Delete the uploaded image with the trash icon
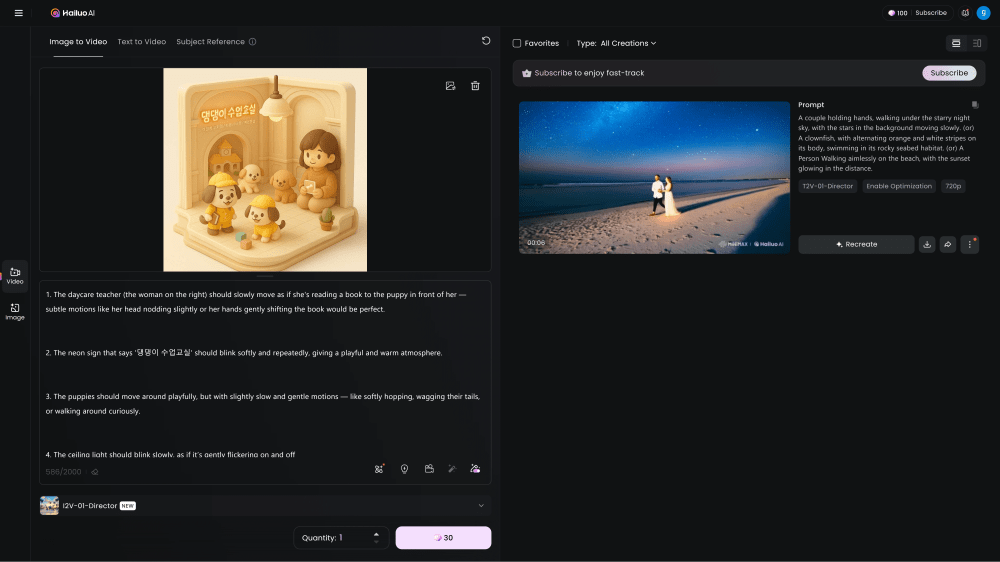This screenshot has height=562, width=1000. click(x=475, y=85)
